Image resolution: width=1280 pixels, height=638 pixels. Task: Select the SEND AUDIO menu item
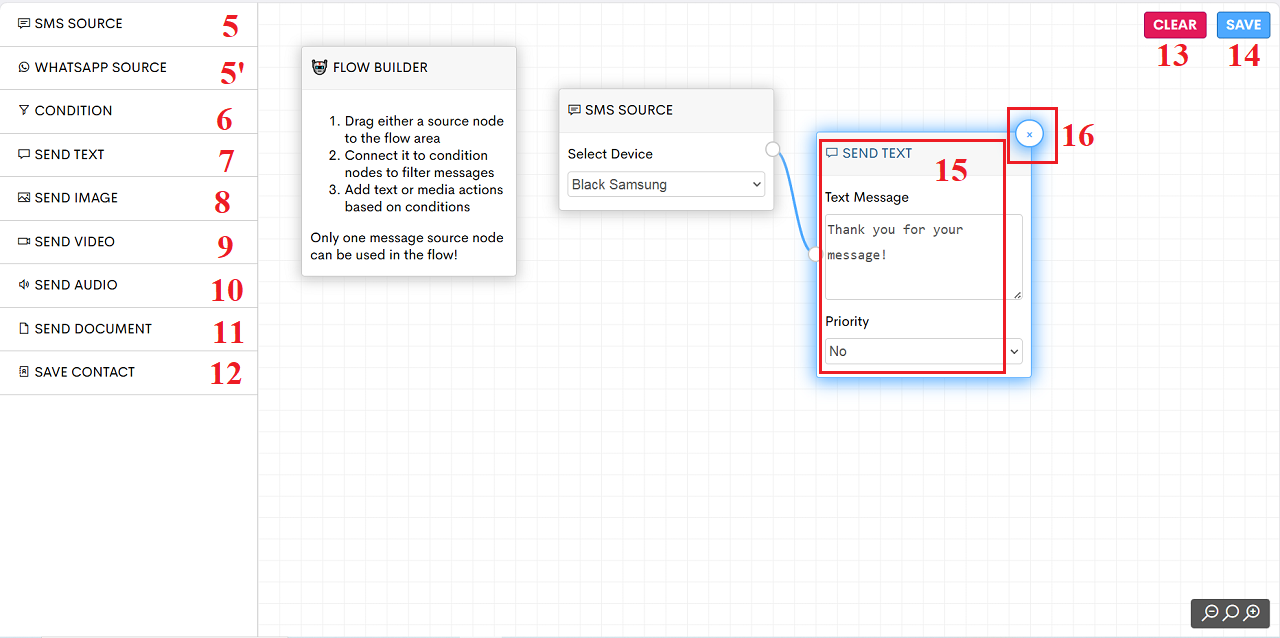point(128,284)
